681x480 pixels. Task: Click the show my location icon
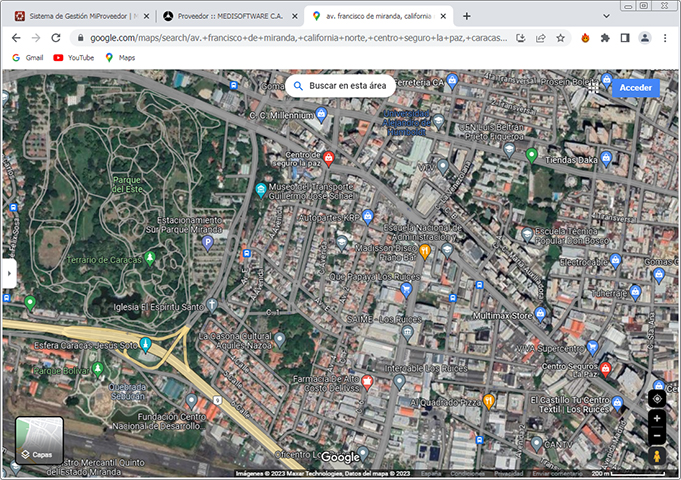[657, 398]
